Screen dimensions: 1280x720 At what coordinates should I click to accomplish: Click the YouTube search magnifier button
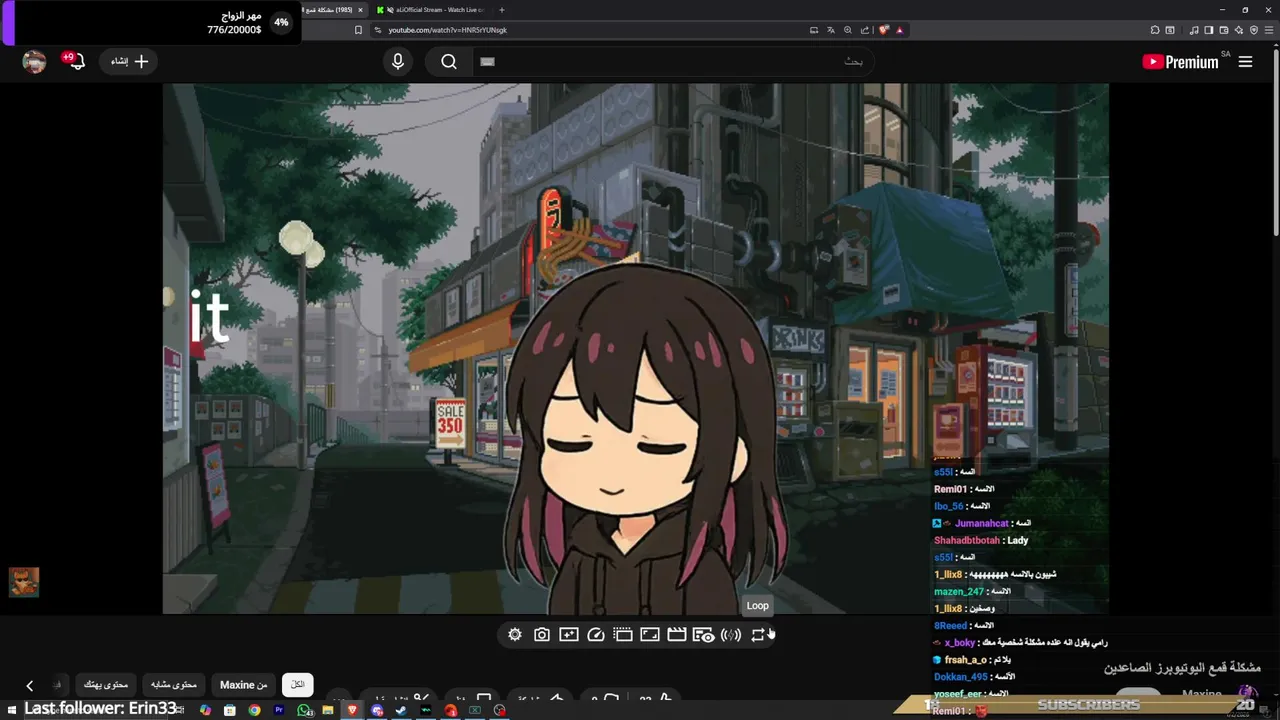coord(449,62)
